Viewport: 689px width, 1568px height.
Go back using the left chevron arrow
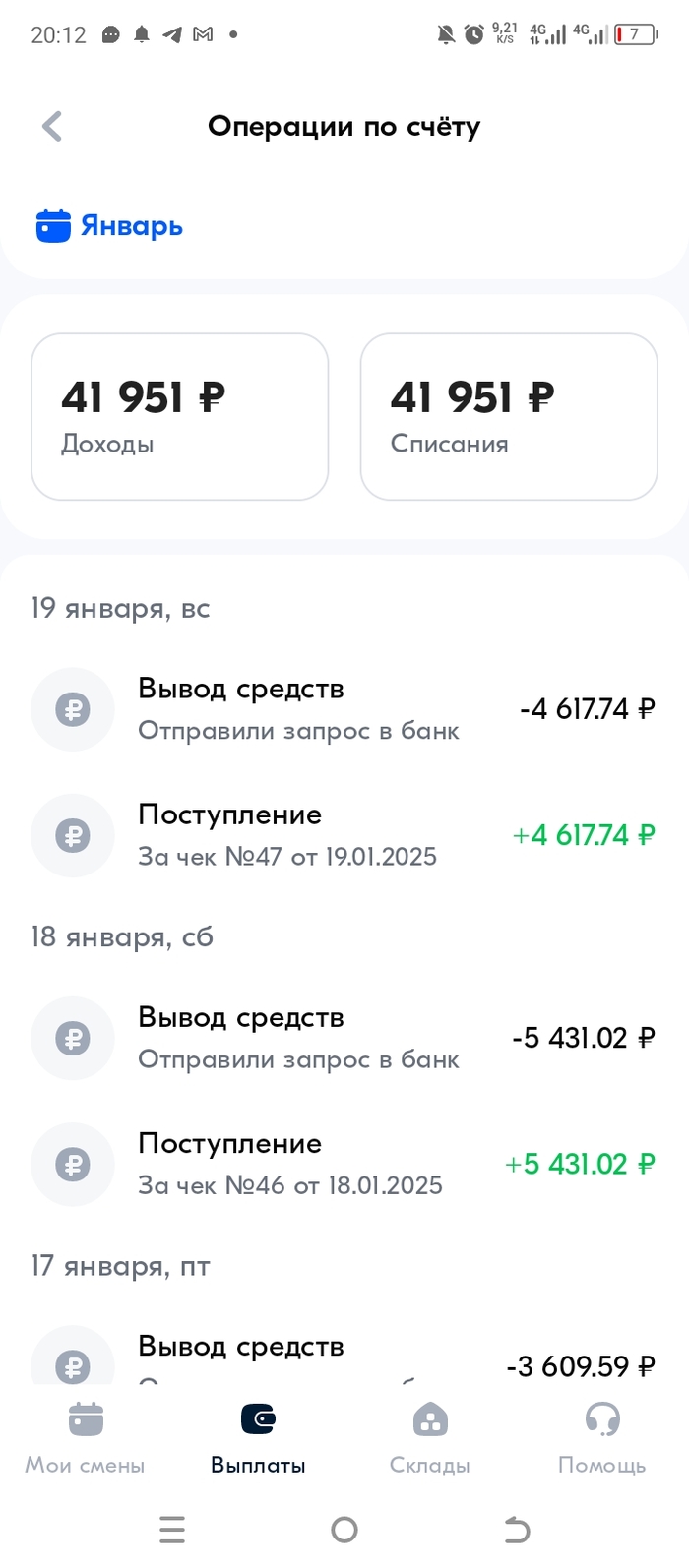(52, 126)
